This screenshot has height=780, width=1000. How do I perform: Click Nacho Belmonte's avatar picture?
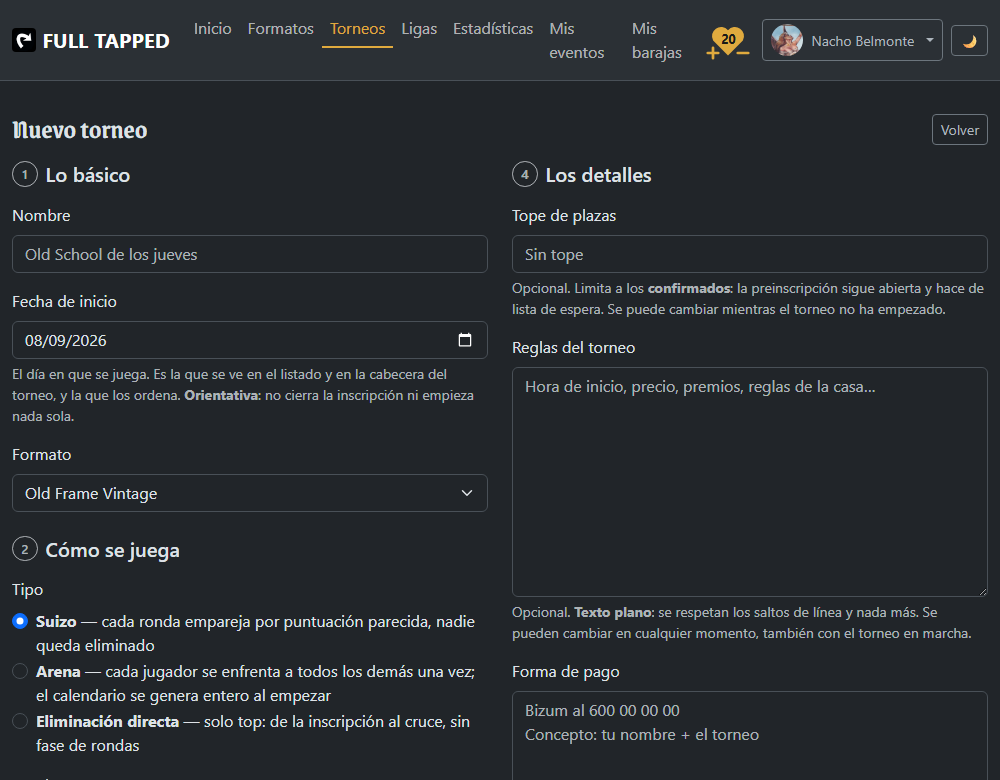click(786, 40)
